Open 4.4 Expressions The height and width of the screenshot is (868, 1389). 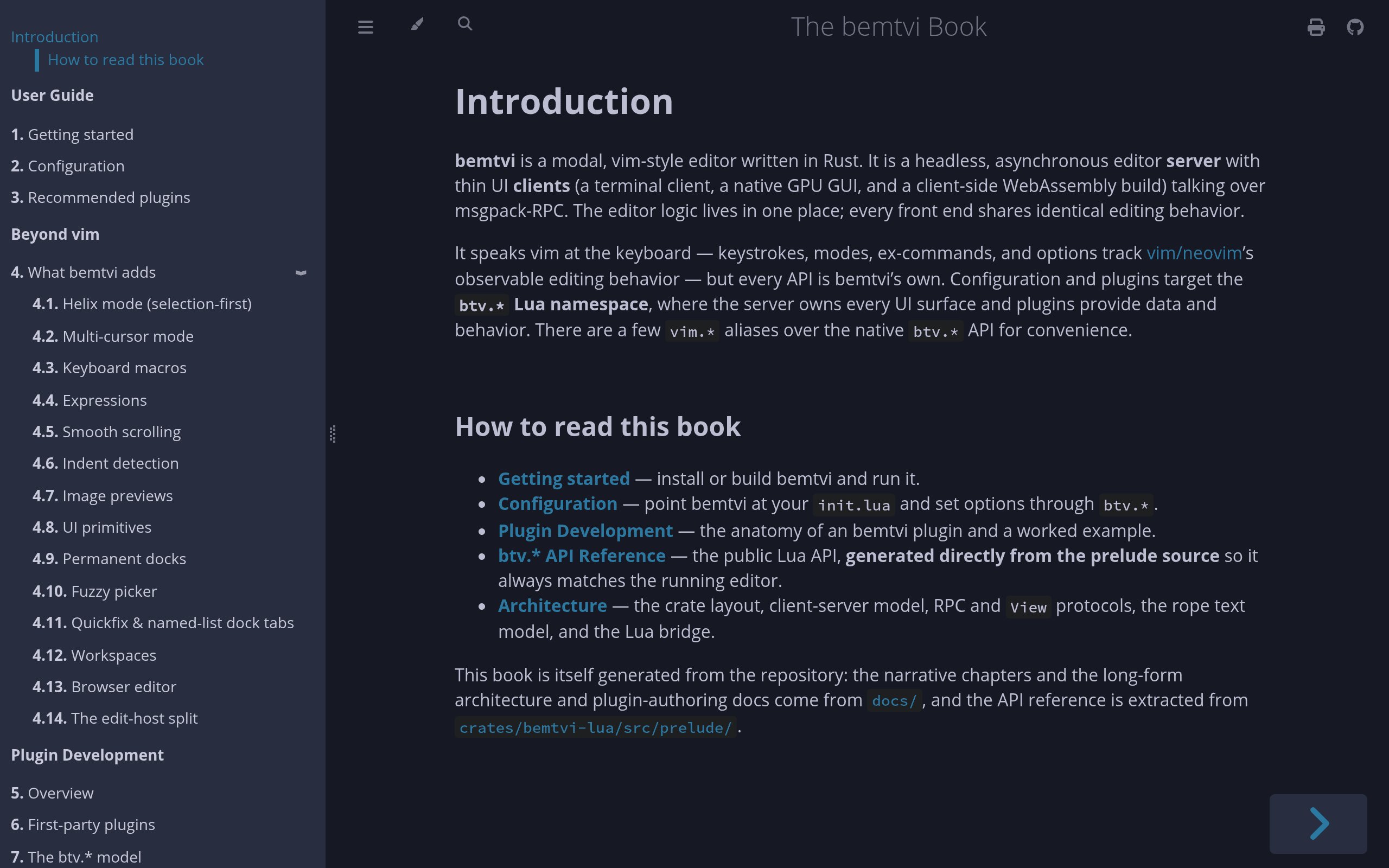(90, 400)
